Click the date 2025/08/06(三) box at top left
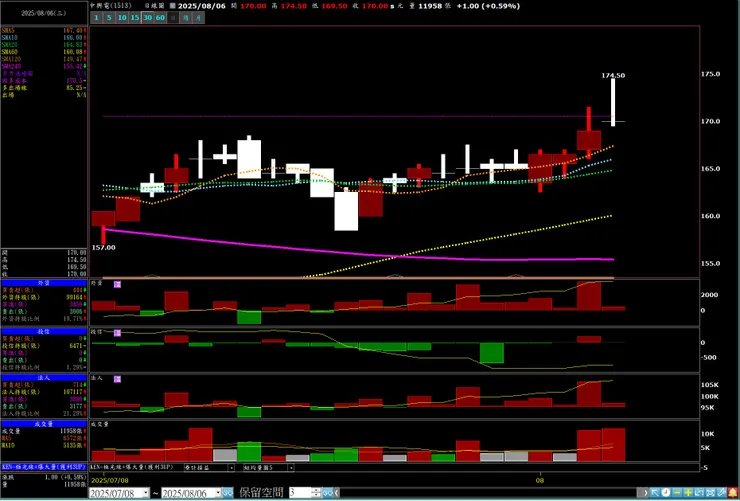Image resolution: width=740 pixels, height=501 pixels. click(43, 14)
